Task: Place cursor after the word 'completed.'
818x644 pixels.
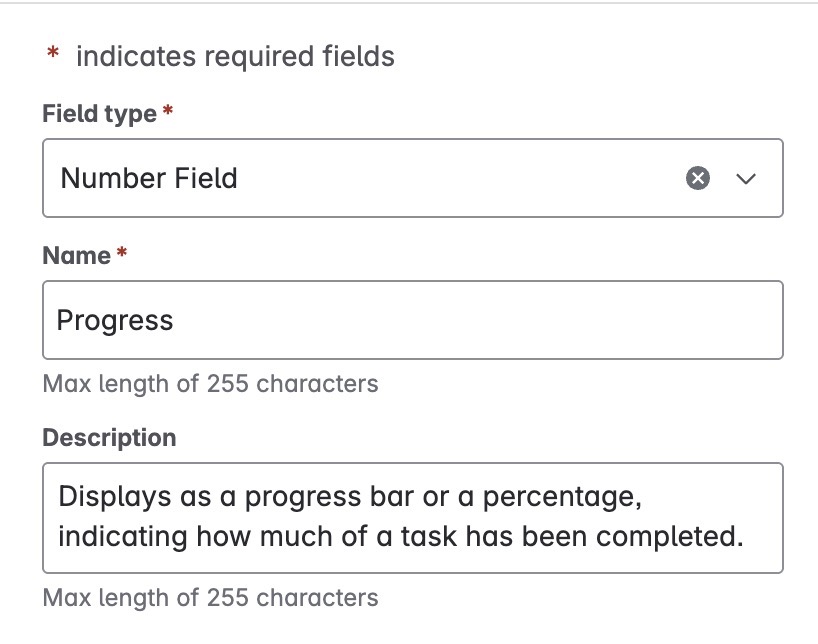Action: pos(746,537)
